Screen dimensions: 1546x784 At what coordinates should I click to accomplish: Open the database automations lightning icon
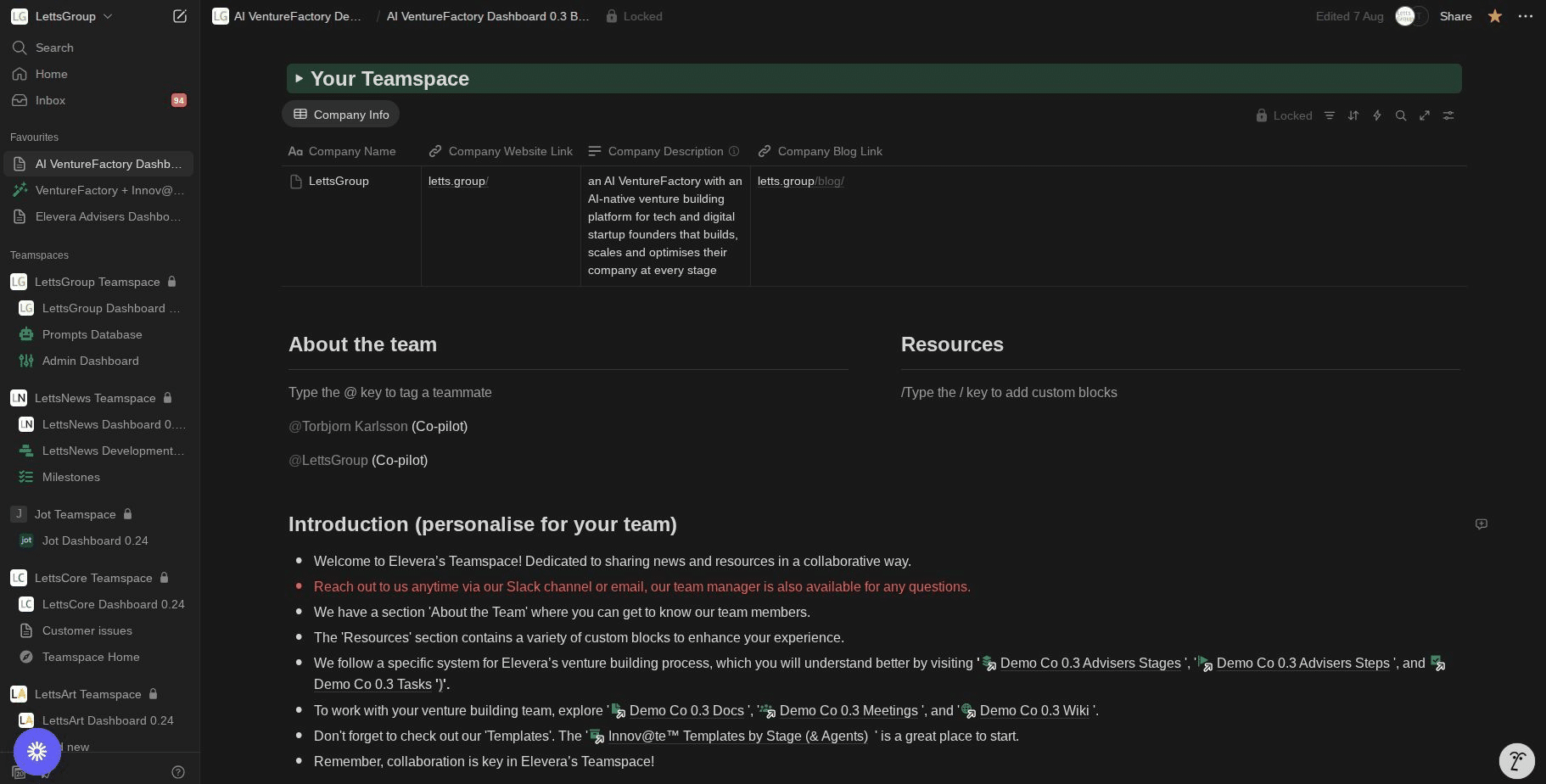click(x=1377, y=115)
